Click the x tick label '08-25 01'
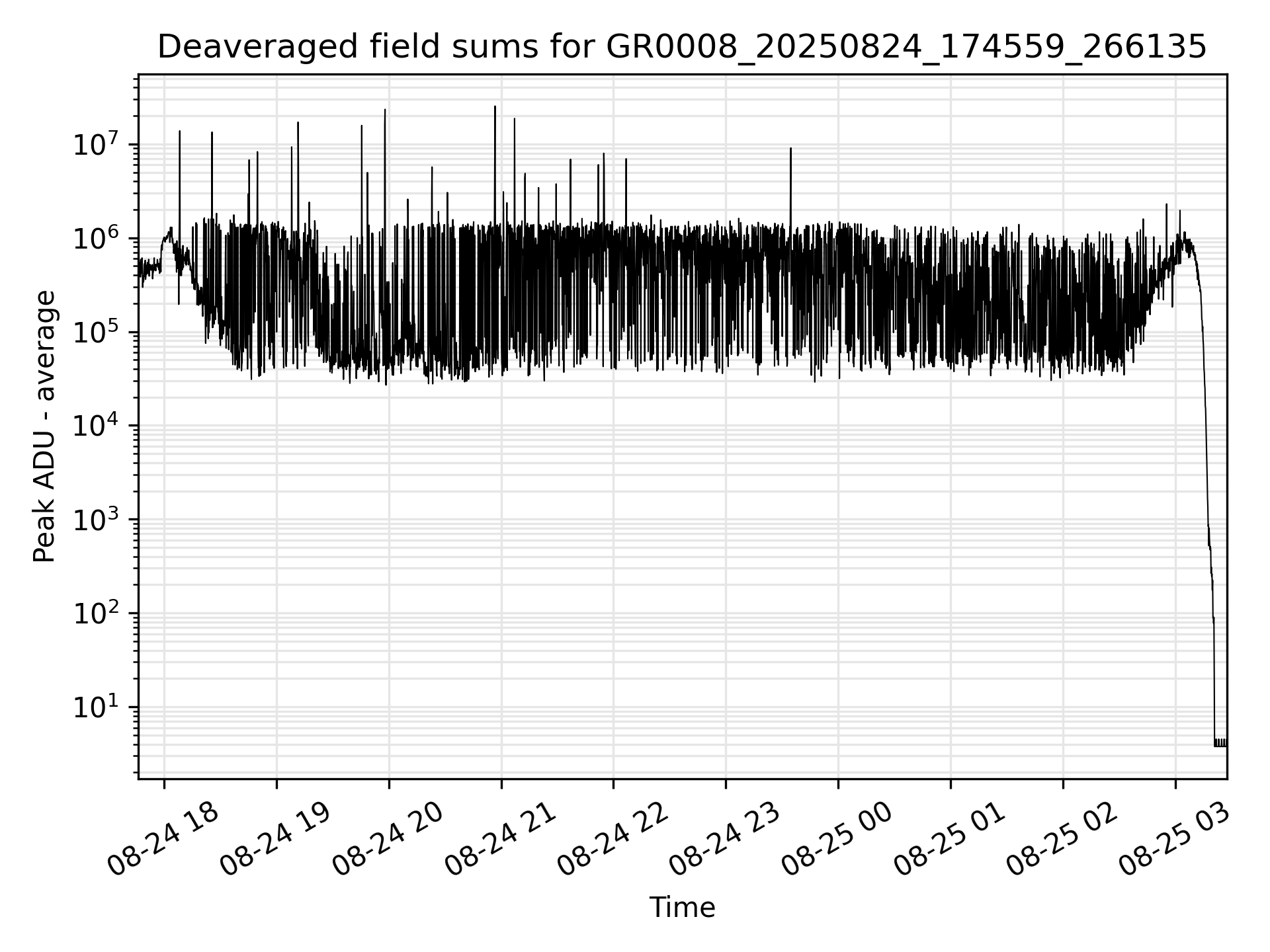The width and height of the screenshot is (1270, 952). (x=950, y=839)
